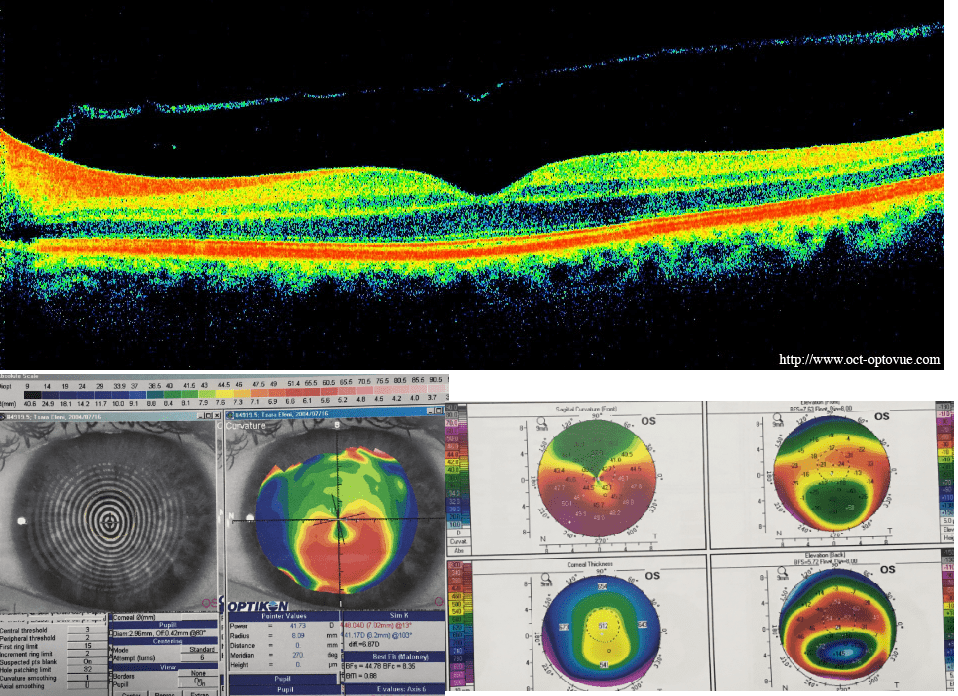The height and width of the screenshot is (696, 958).
Task: Click the dif=6.87D text
Action: pyautogui.click(x=364, y=644)
